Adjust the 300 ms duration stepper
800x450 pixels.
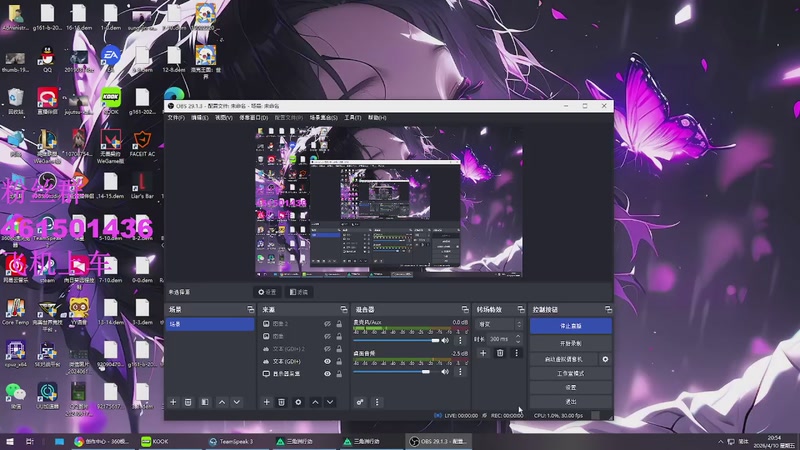pos(518,339)
